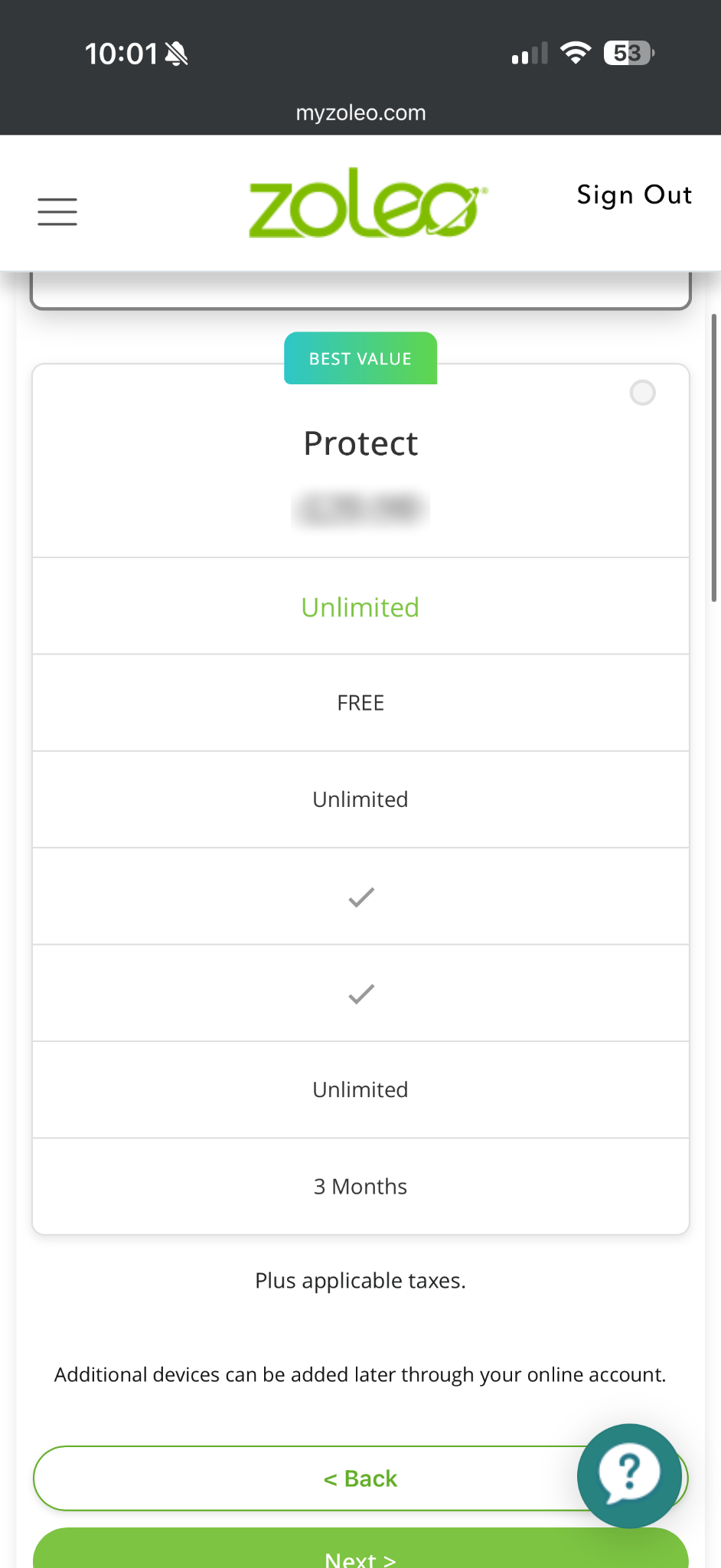Click the Protect plan title
Viewport: 721px width, 1568px height.
[x=360, y=443]
